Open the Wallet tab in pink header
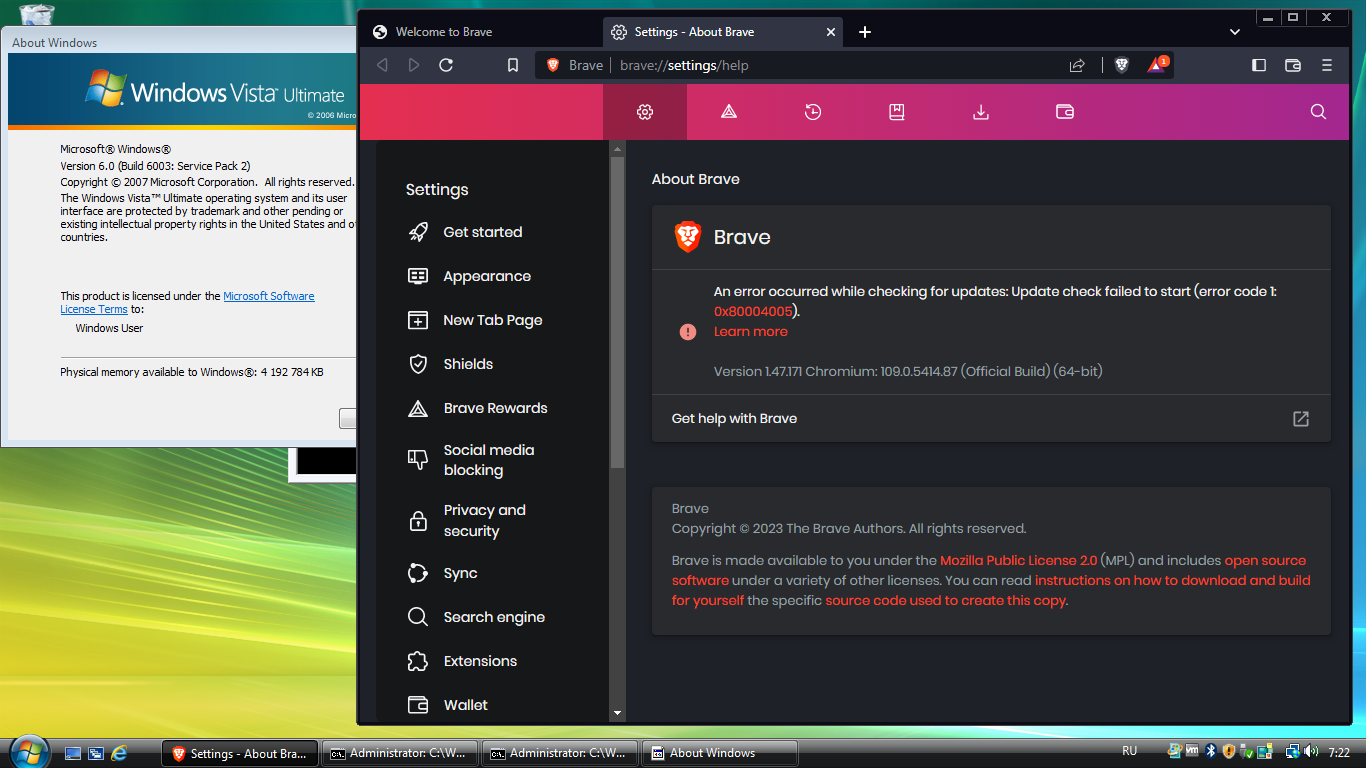Image resolution: width=1366 pixels, height=768 pixels. tap(1065, 112)
